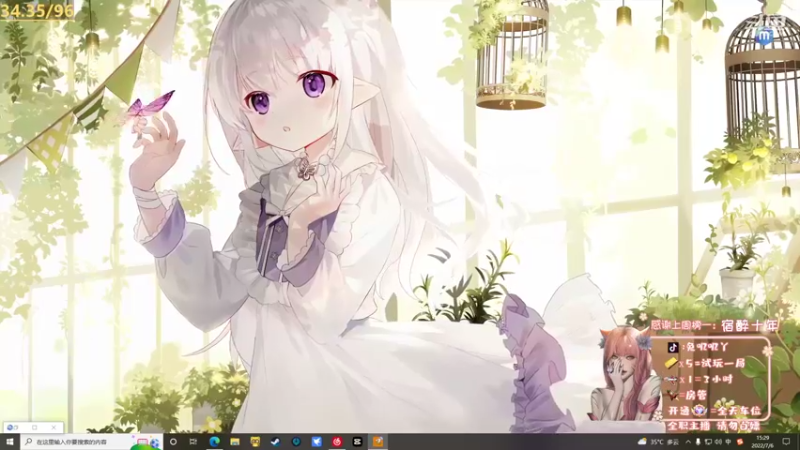Open the Windows Start menu

(x=10, y=441)
